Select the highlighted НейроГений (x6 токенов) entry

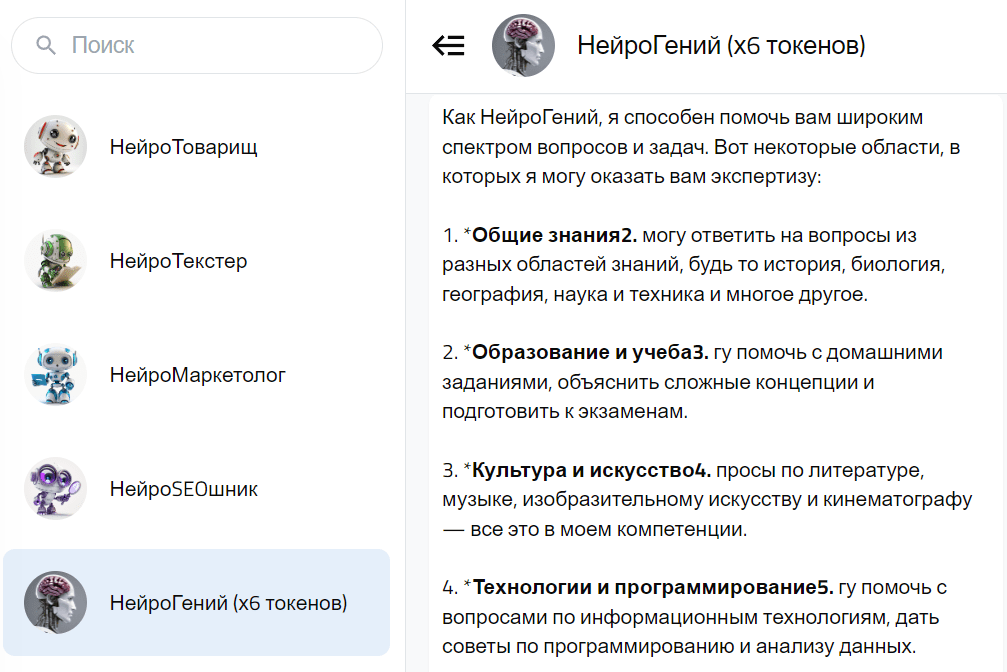click(x=197, y=604)
